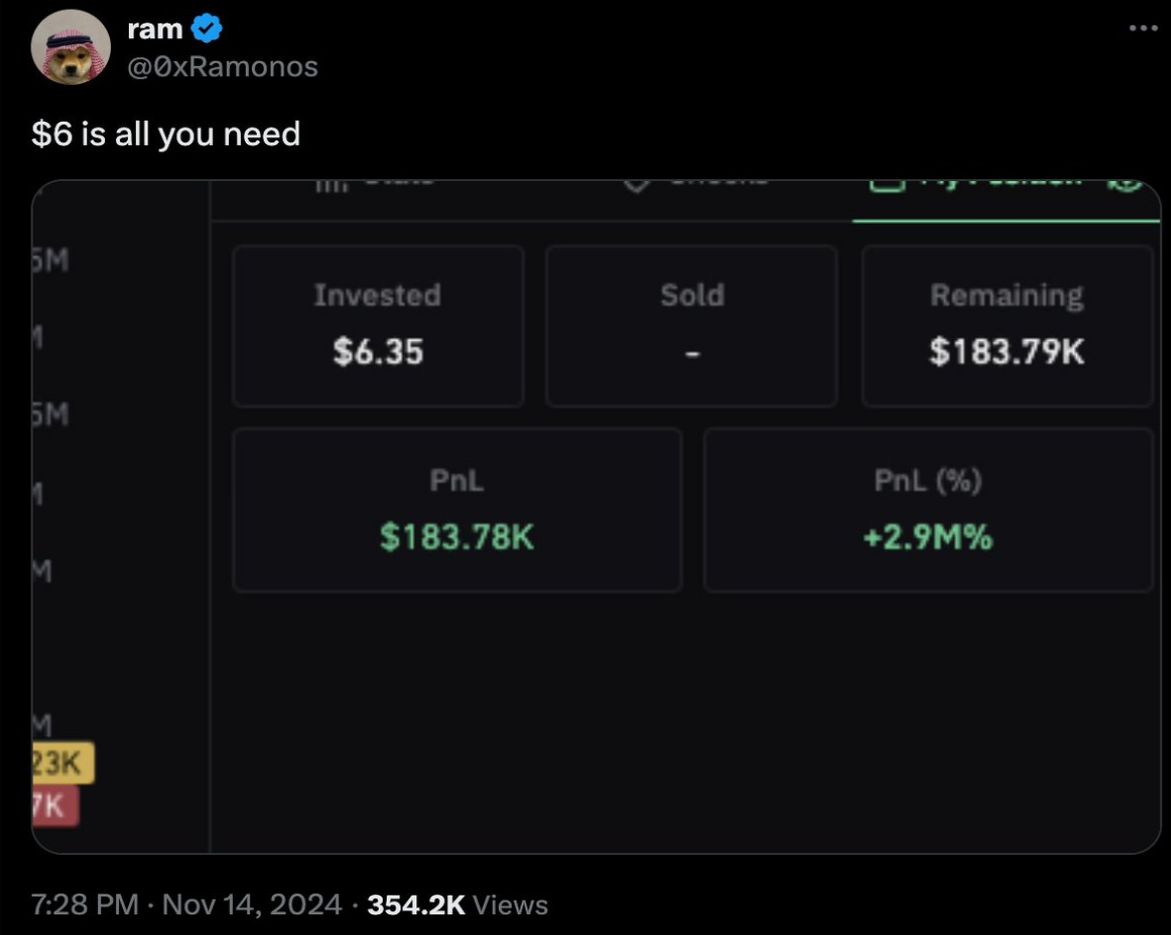
Task: Toggle the eye visibility icon
Action: click(1126, 184)
